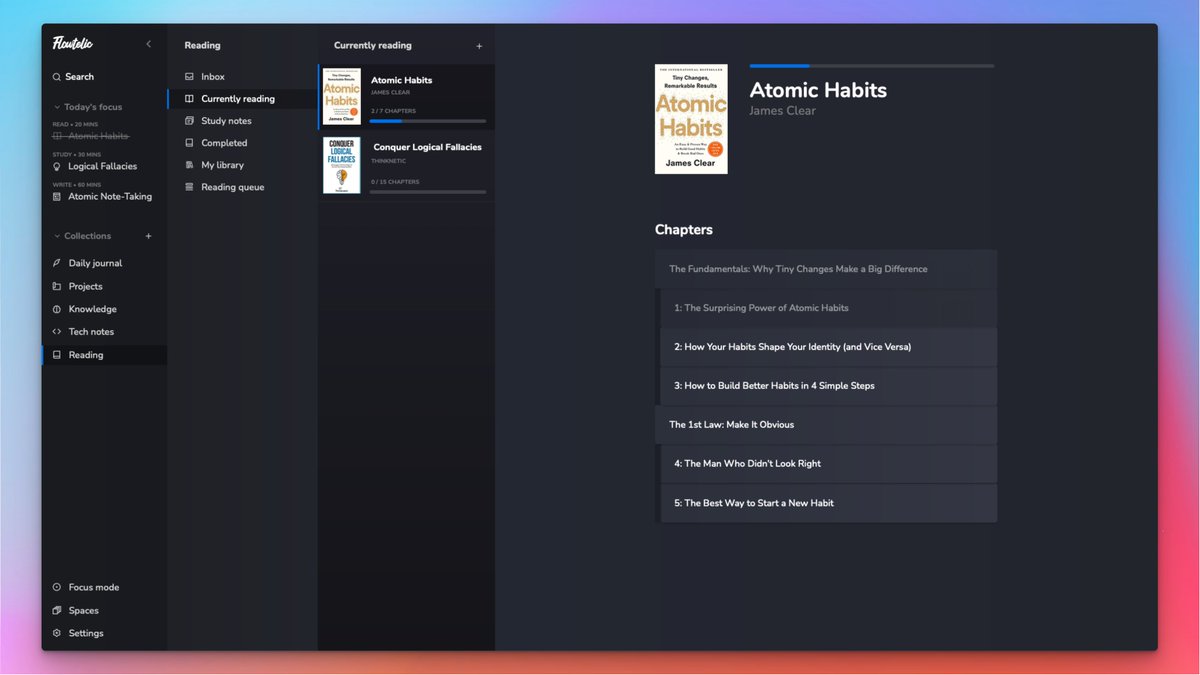Add a book with the plus in Currently reading
Viewport: 1200px width, 675px height.
(x=479, y=46)
